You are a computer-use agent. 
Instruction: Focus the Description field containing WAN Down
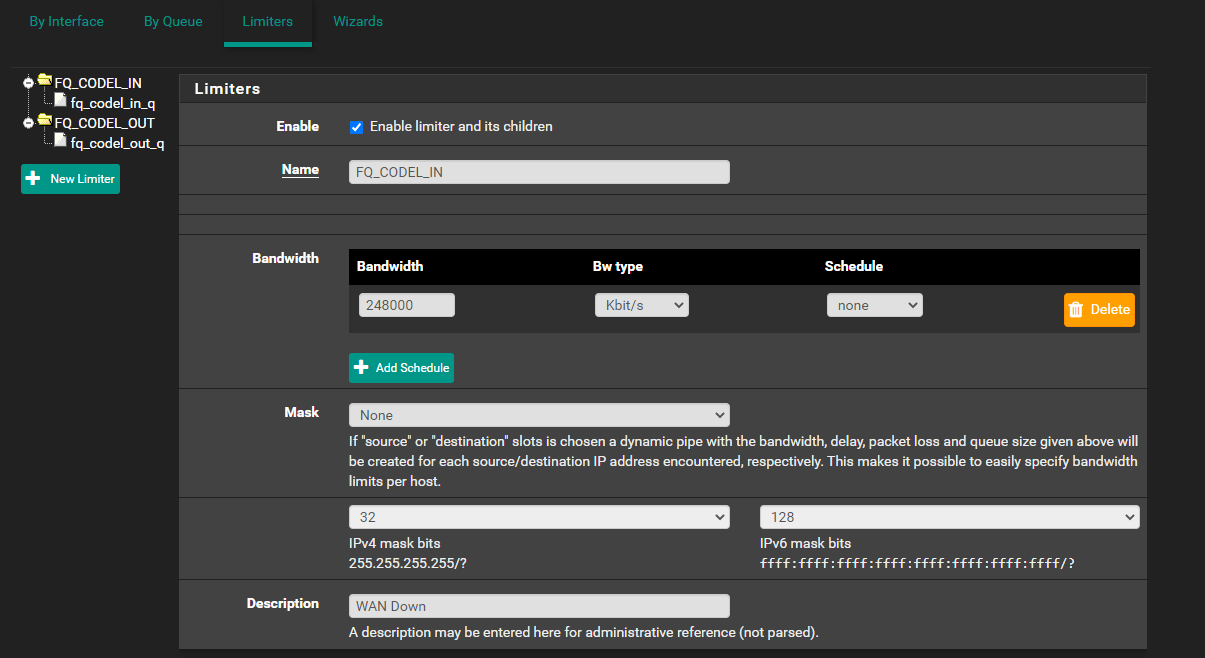(x=539, y=606)
